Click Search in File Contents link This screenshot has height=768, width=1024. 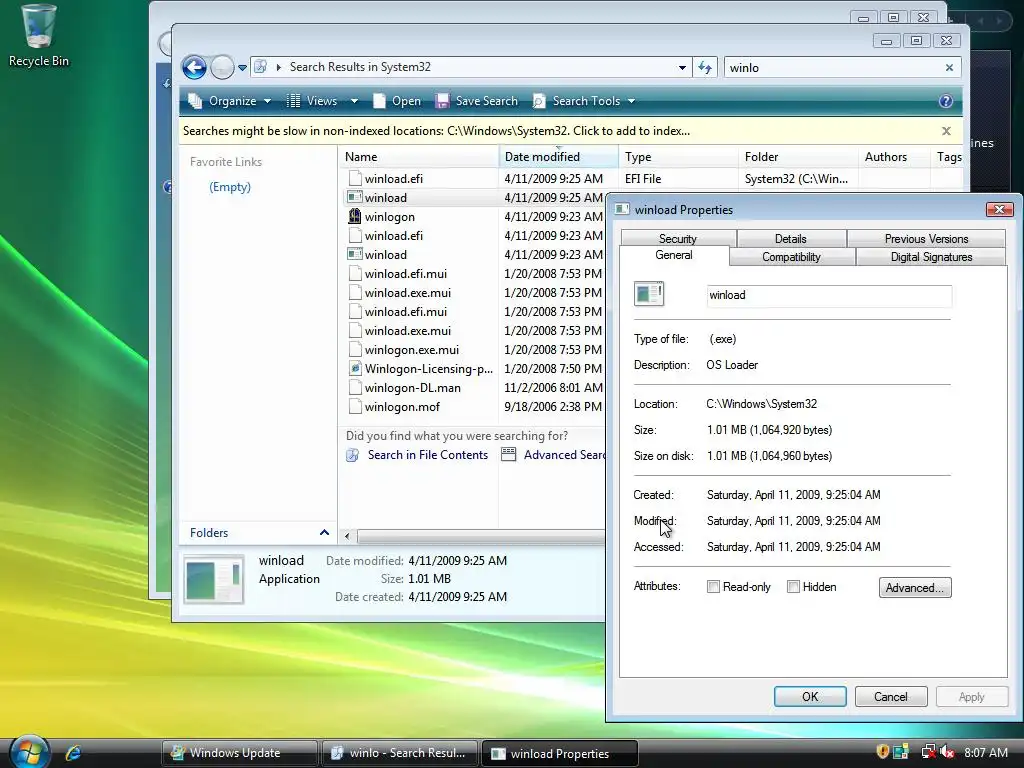click(427, 455)
